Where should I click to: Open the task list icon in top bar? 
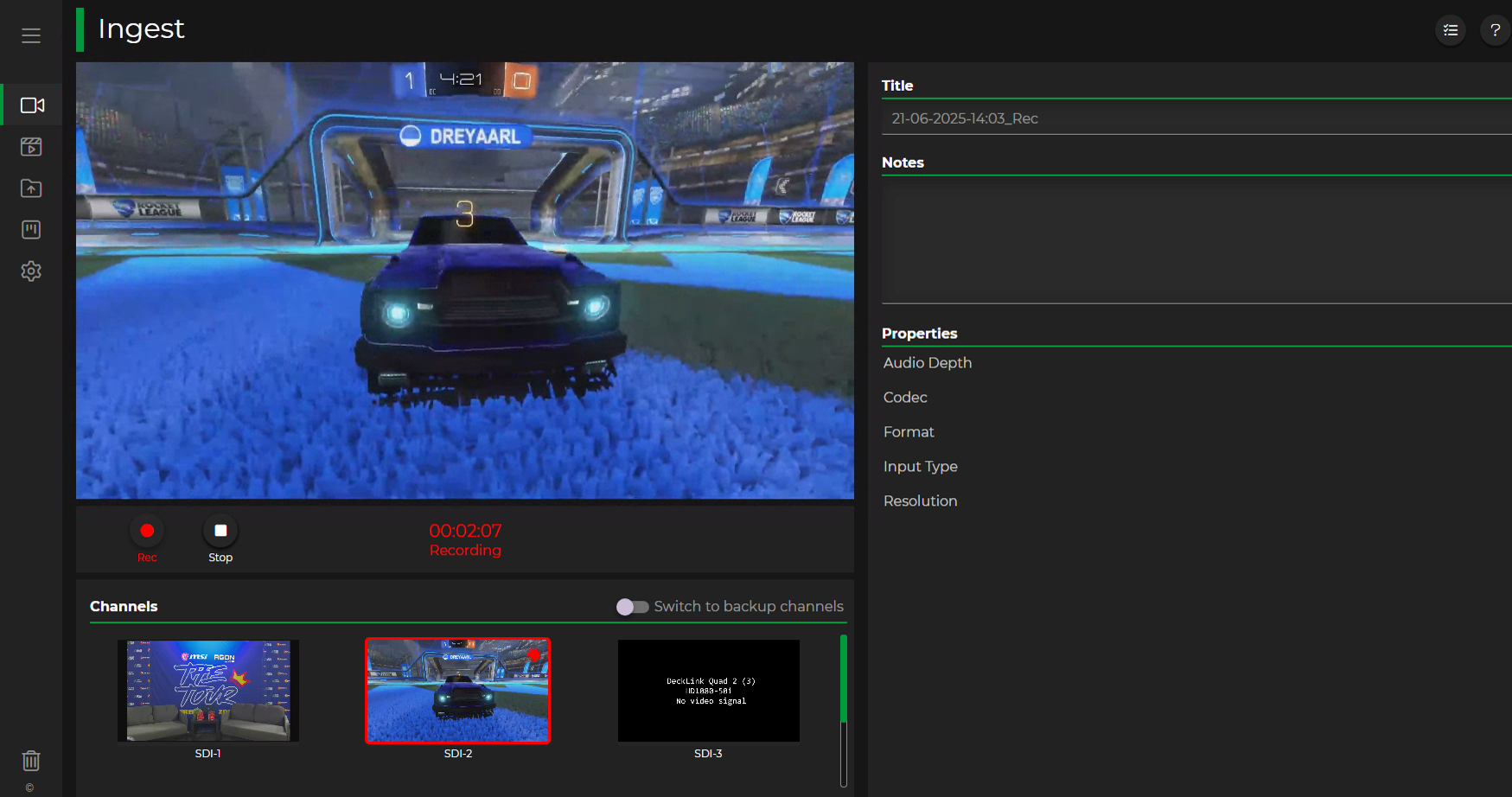(x=1451, y=30)
